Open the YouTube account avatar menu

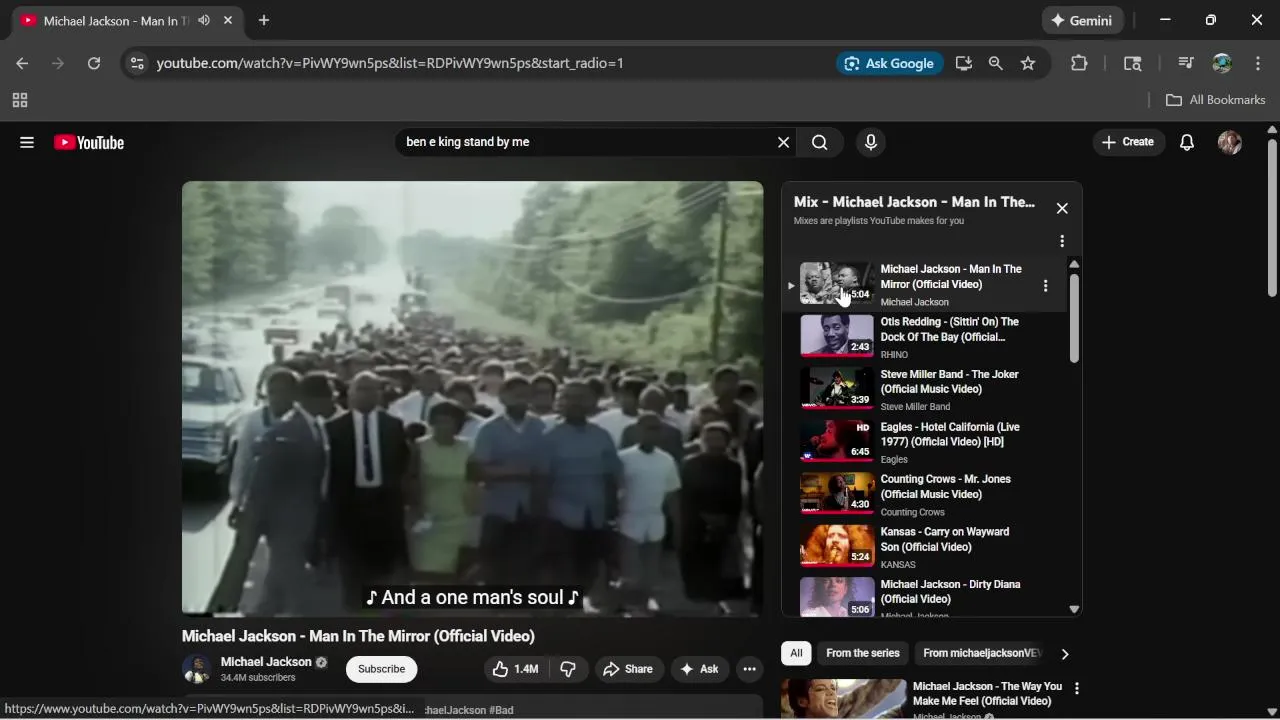(1230, 142)
